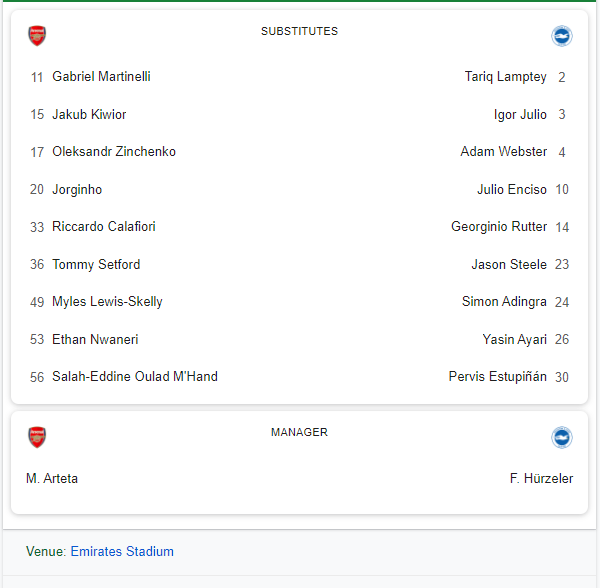The image size is (600, 588).
Task: Click the Arsenal crest in Manager card
Action: pos(37,437)
